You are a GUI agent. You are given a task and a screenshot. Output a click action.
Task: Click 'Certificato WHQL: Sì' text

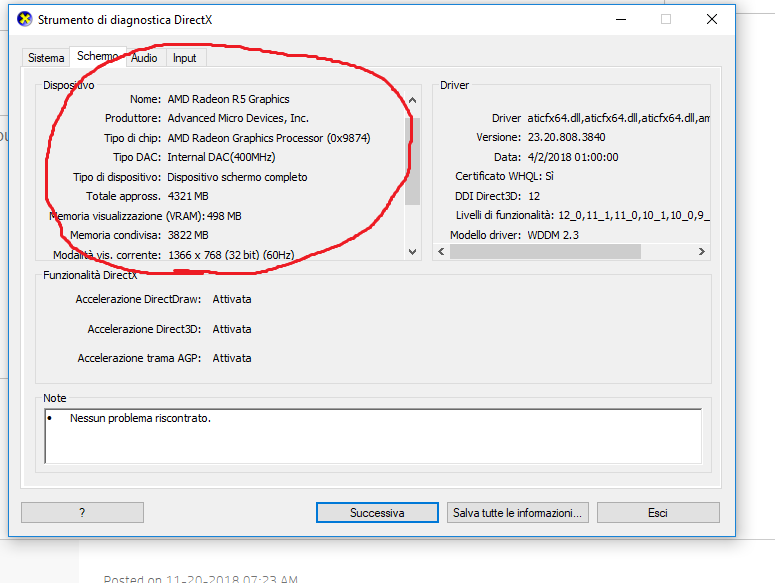point(504,176)
